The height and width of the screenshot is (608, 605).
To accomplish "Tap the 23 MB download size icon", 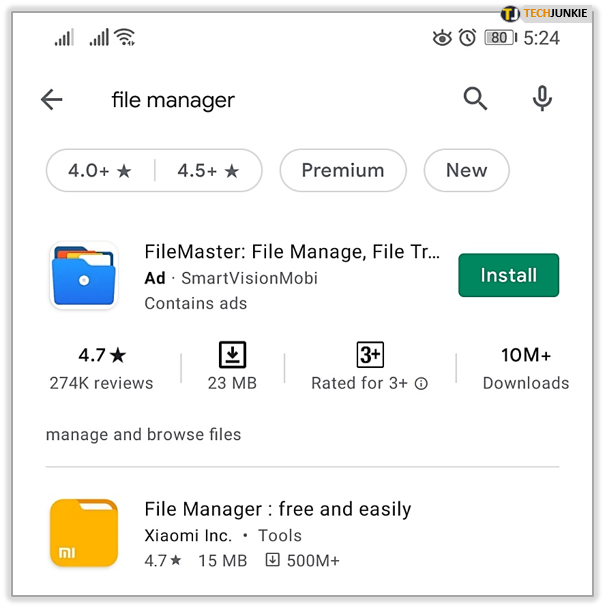I will coord(232,354).
